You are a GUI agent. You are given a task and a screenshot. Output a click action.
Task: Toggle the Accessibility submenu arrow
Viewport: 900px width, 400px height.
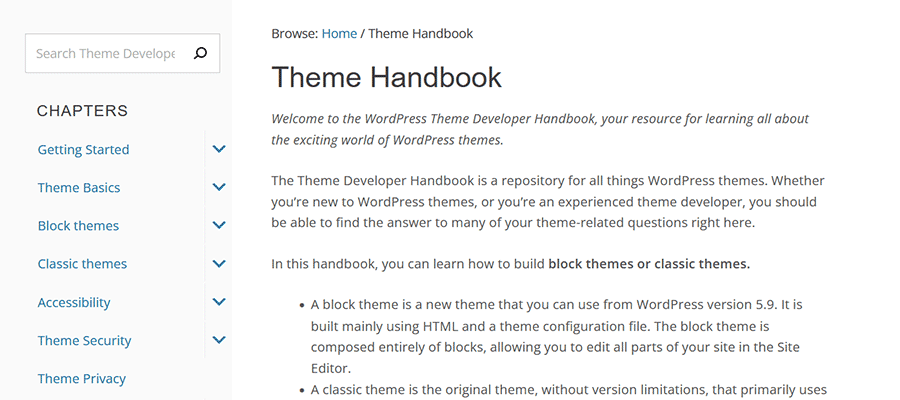click(x=219, y=302)
